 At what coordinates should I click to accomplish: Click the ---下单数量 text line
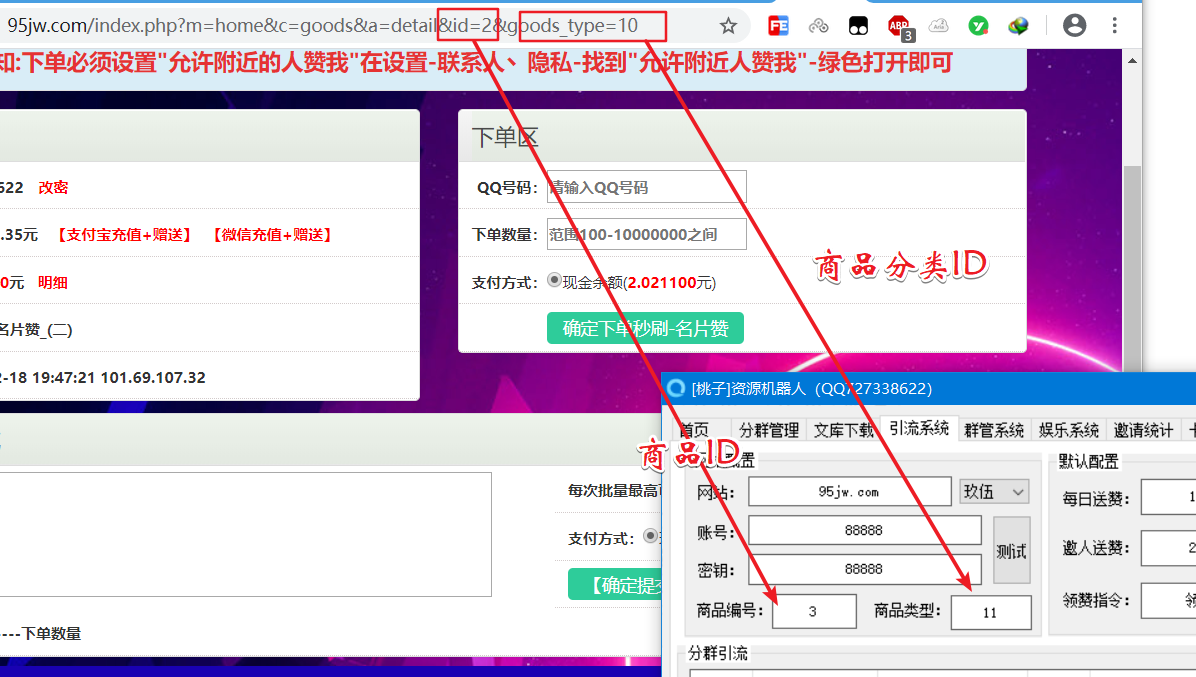pos(41,634)
